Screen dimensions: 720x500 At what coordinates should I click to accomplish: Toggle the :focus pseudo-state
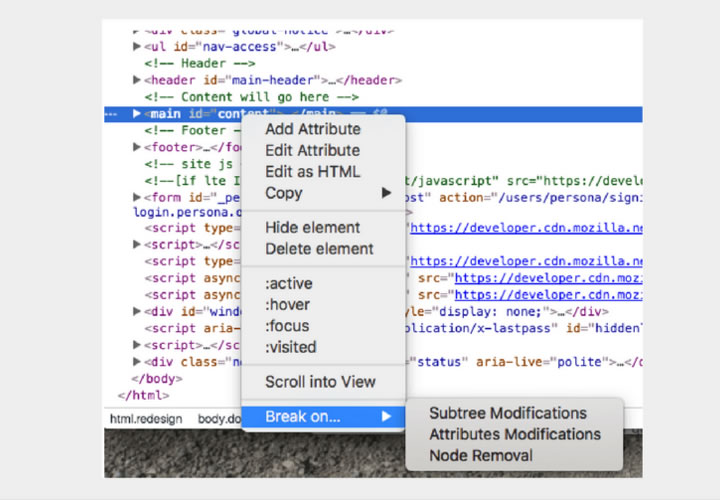[x=288, y=326]
